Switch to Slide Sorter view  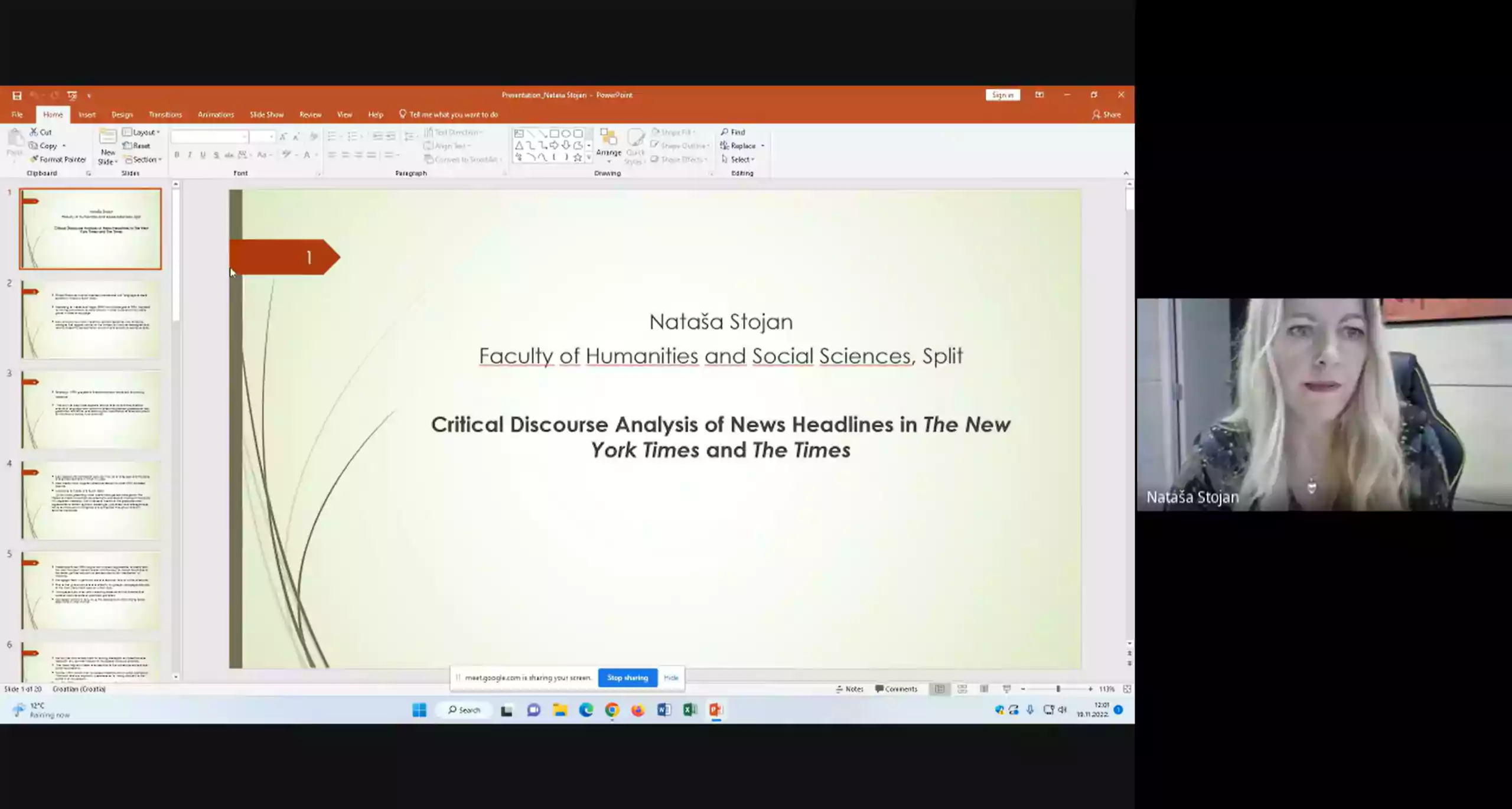point(962,689)
